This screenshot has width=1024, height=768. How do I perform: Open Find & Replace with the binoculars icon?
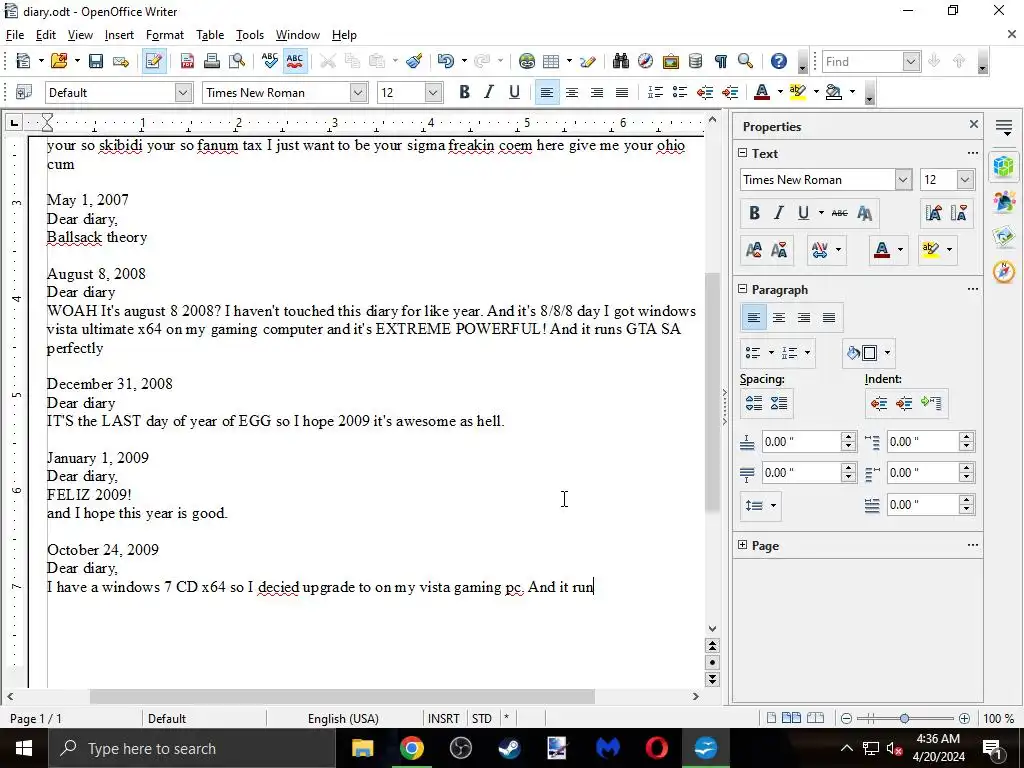coord(620,61)
